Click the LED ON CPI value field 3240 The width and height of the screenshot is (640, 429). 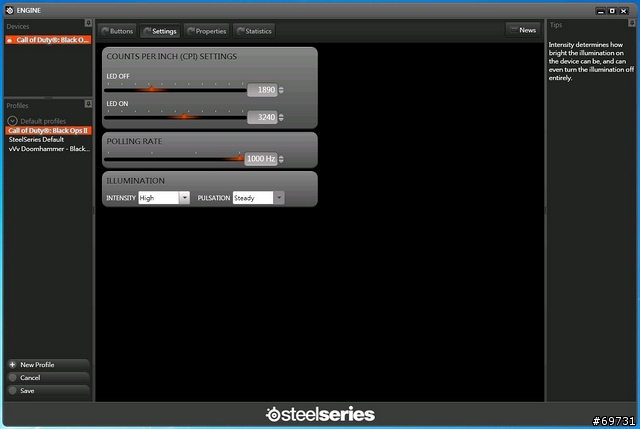[262, 118]
